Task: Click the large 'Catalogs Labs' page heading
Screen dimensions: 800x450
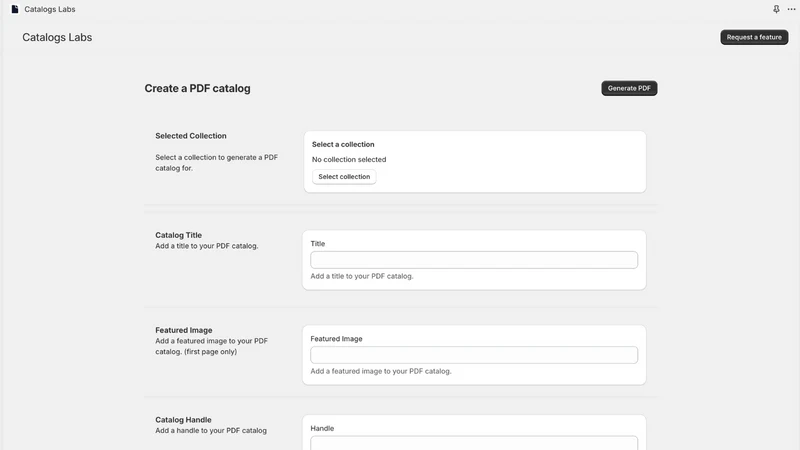Action: 57,37
